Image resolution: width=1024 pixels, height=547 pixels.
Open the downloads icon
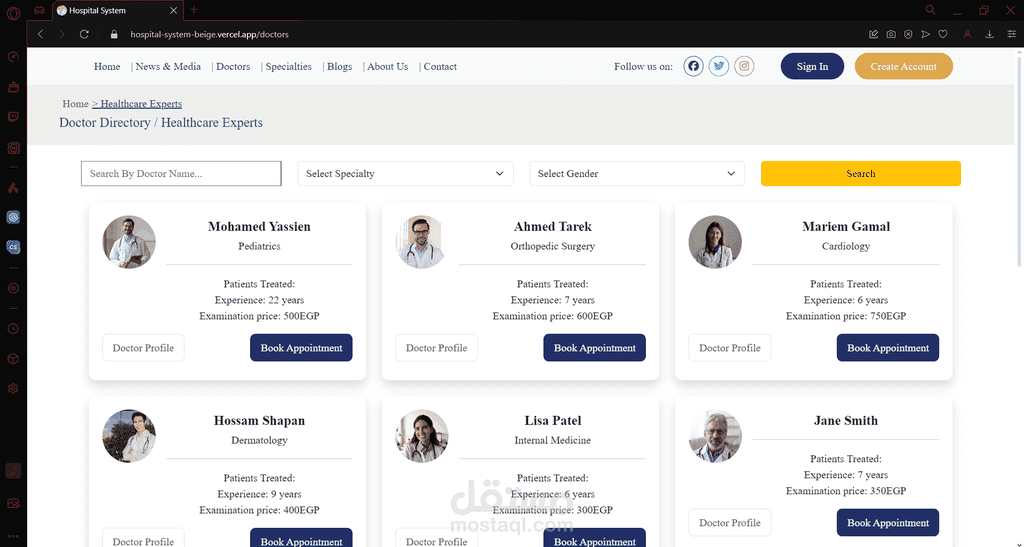point(989,34)
